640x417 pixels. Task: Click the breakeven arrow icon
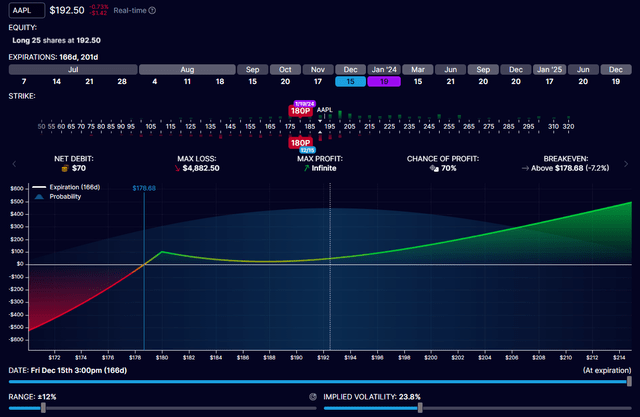tap(525, 168)
